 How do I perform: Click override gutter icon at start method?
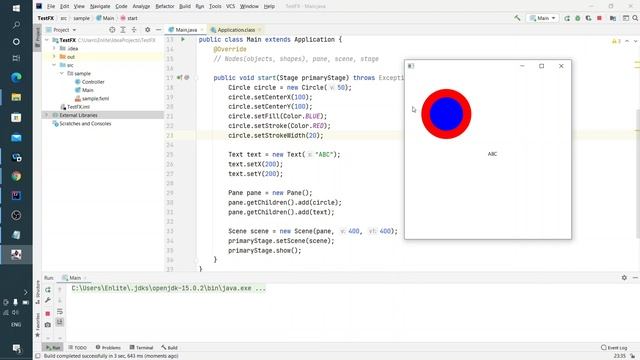pyautogui.click(x=180, y=78)
